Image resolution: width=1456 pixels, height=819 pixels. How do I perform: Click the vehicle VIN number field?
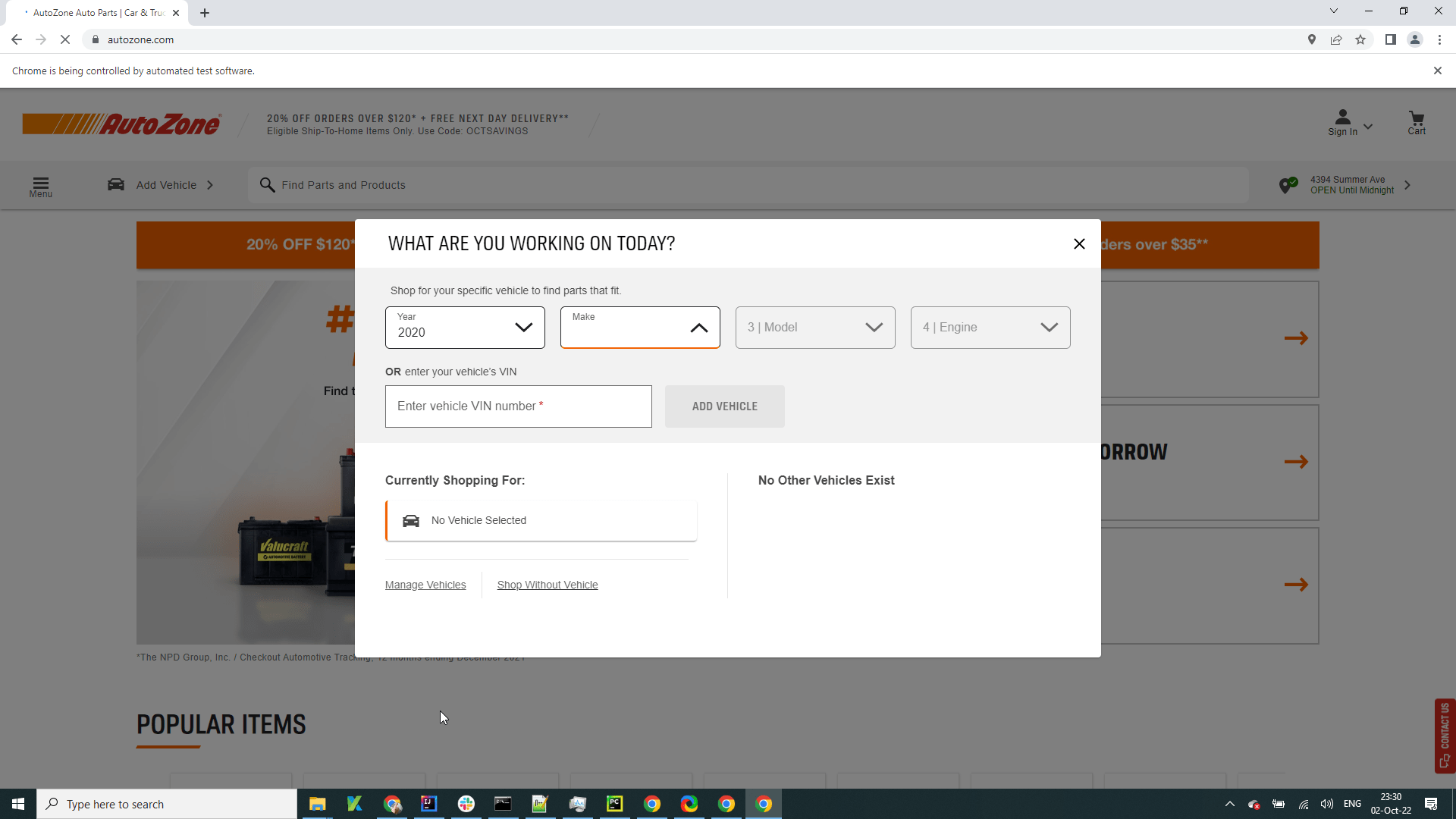point(518,406)
